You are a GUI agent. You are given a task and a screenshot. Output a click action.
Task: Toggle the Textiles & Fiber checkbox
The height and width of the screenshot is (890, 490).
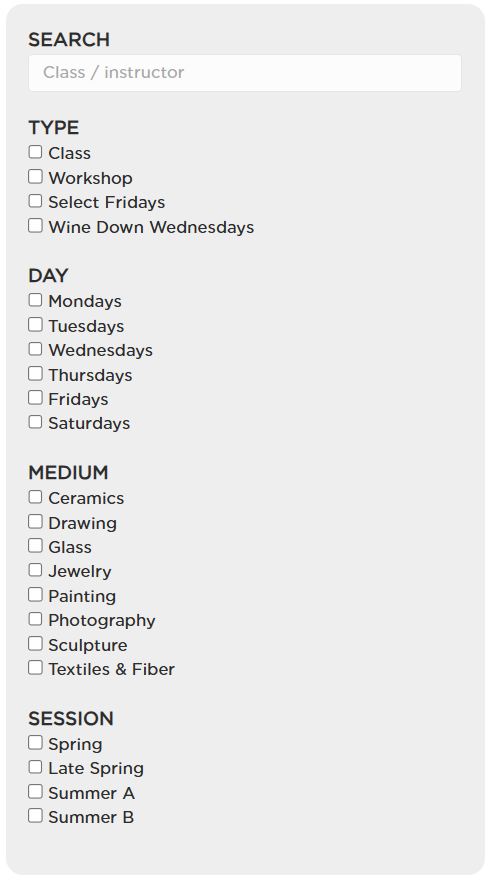pos(35,668)
